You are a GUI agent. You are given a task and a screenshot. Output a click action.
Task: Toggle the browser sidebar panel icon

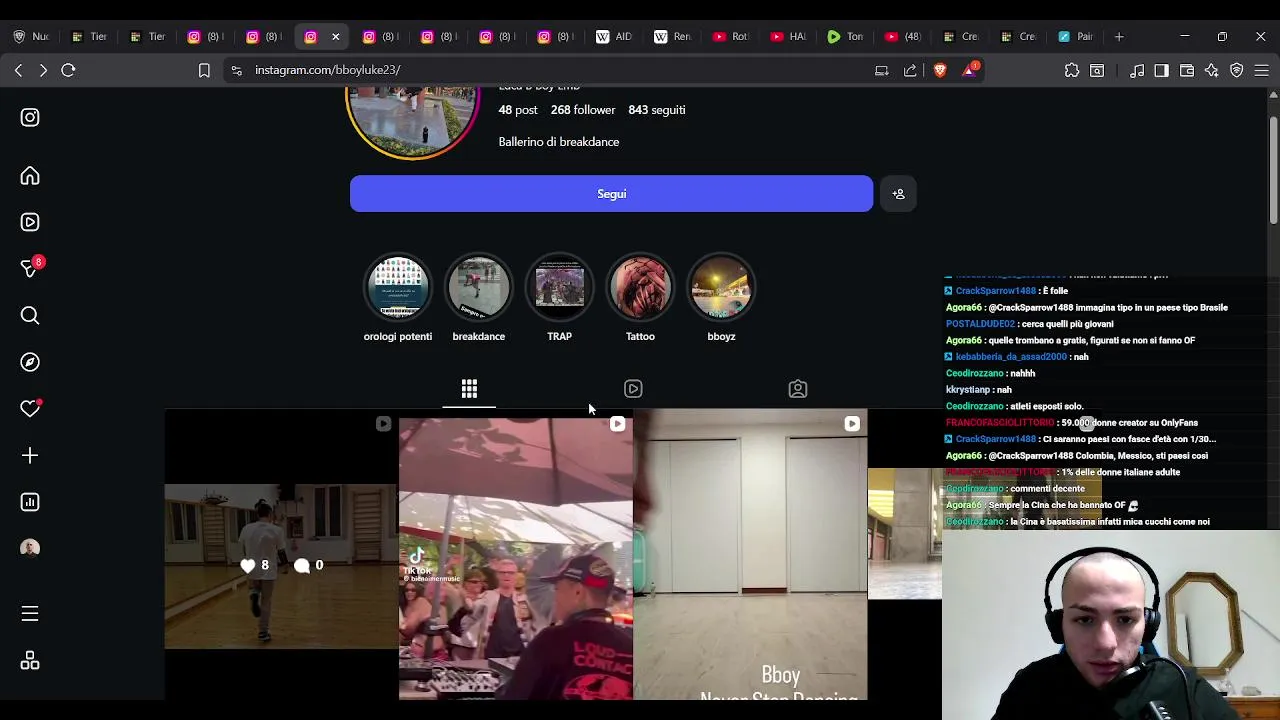1161,70
